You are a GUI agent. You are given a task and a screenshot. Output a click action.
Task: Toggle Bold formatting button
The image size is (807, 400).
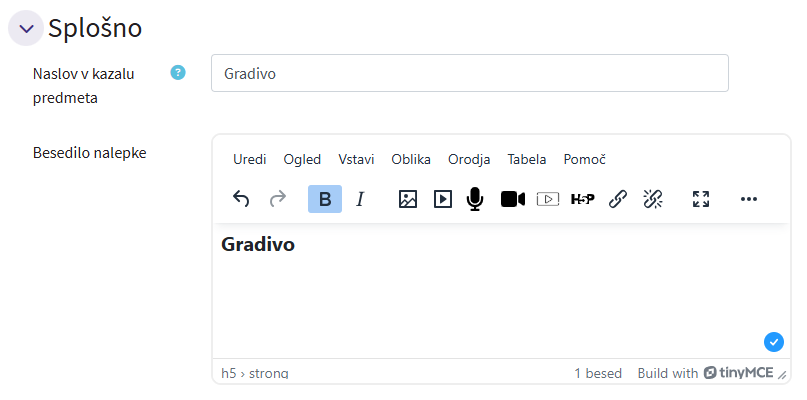tap(325, 199)
